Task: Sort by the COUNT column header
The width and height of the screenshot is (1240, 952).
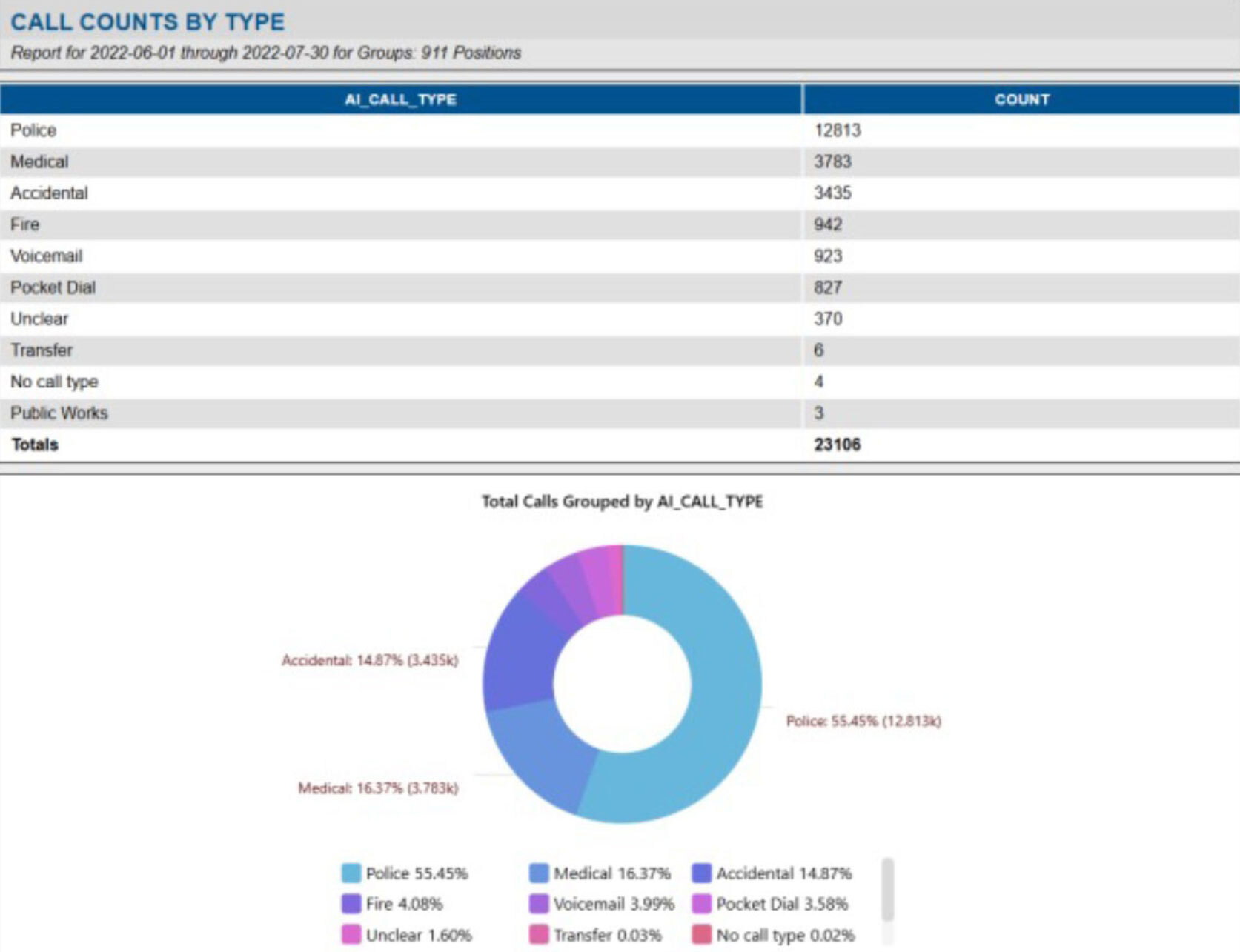Action: 1021,99
